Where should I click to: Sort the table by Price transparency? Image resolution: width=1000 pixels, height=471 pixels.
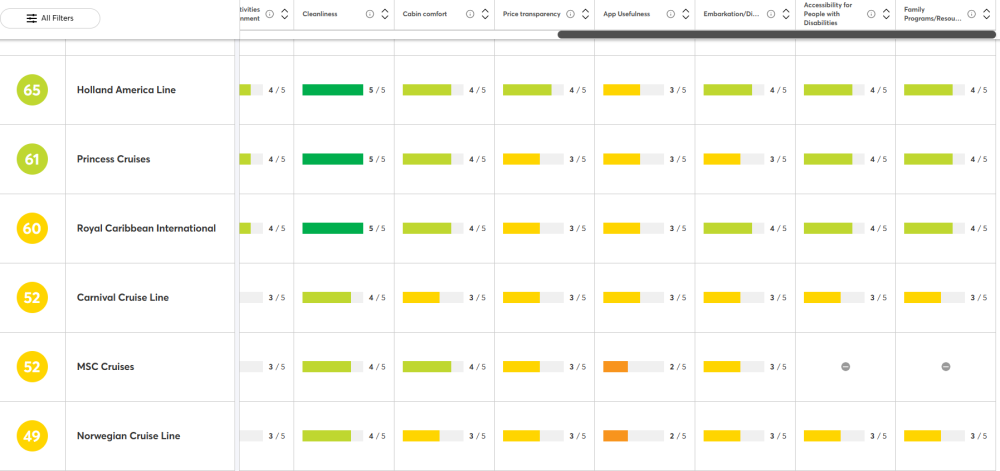click(585, 14)
